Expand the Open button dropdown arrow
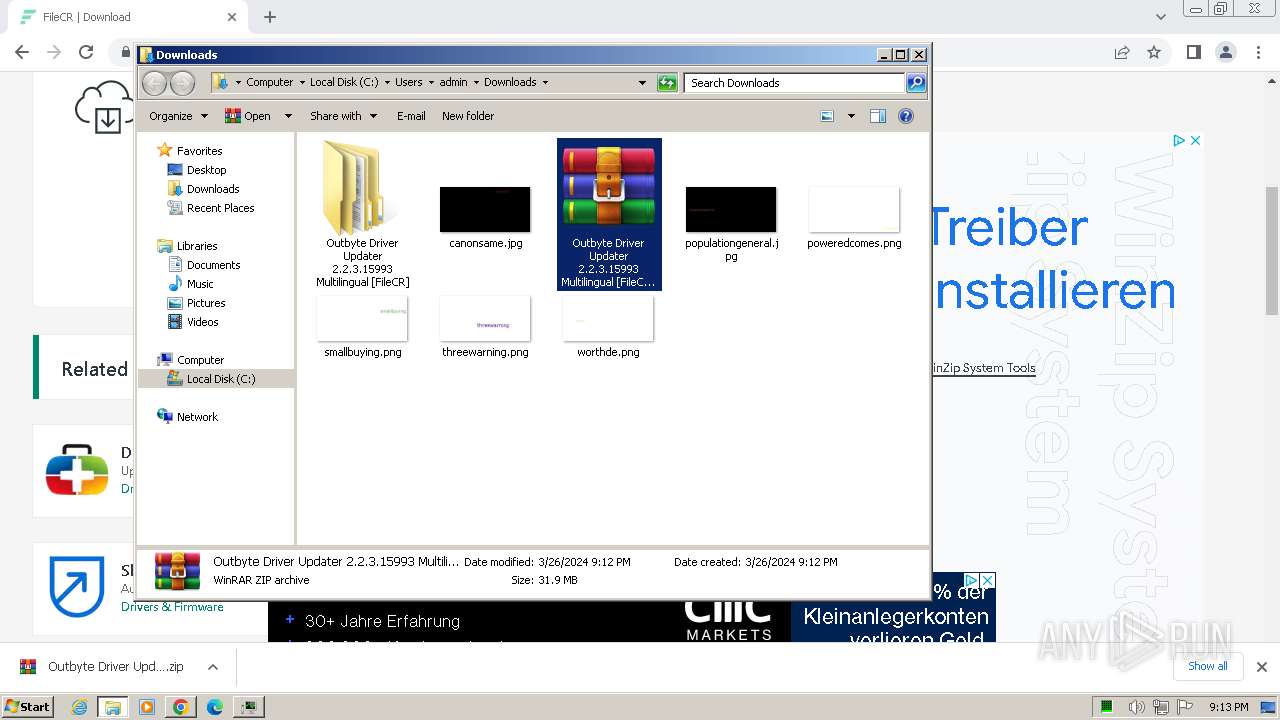 coord(288,116)
